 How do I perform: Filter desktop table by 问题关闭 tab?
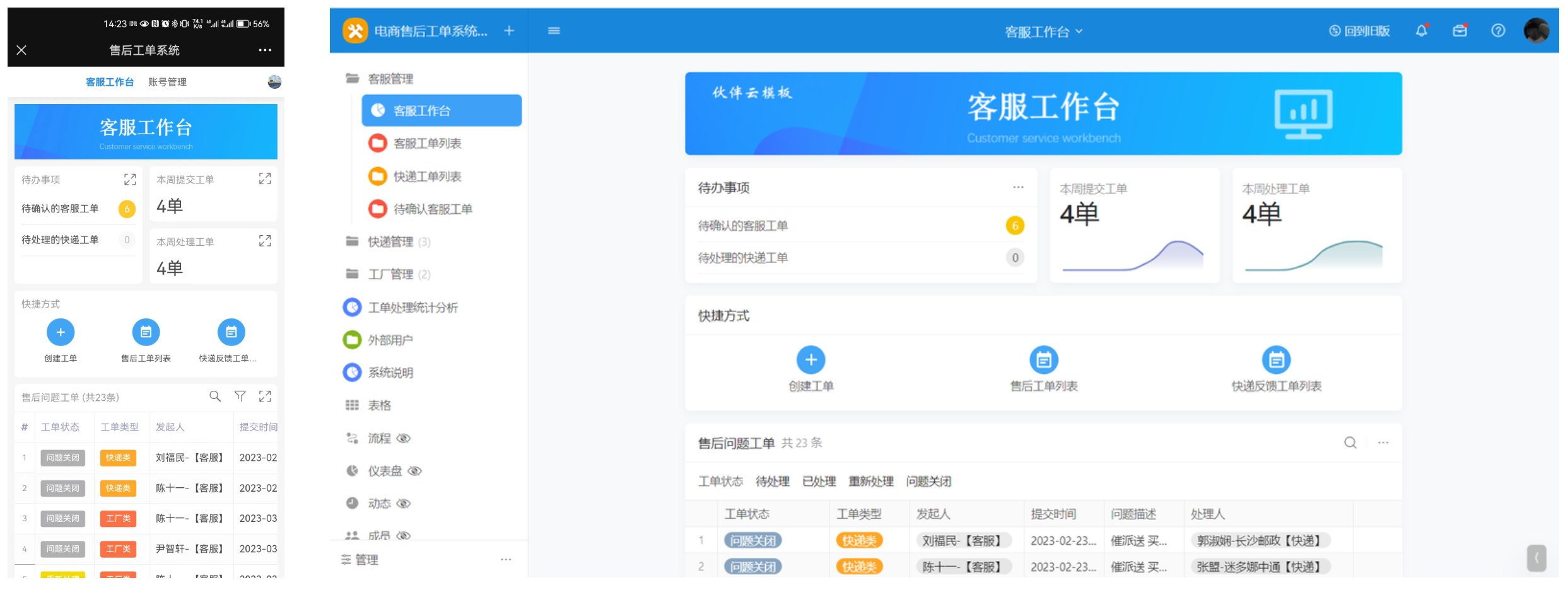928,482
